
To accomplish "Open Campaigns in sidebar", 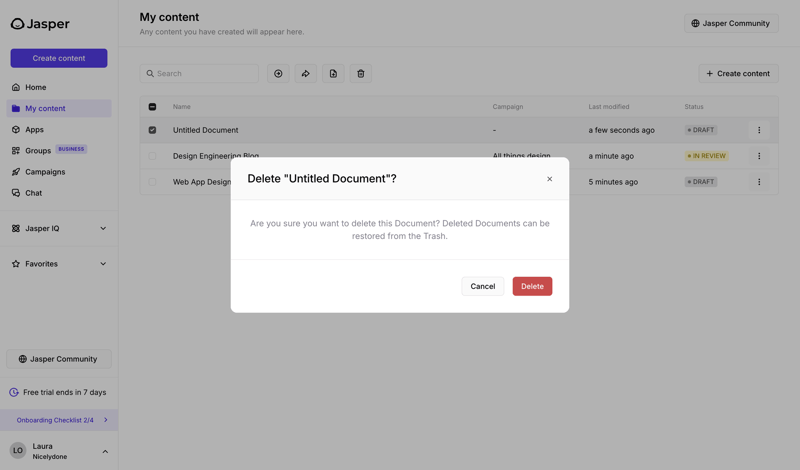I will 59,172.
